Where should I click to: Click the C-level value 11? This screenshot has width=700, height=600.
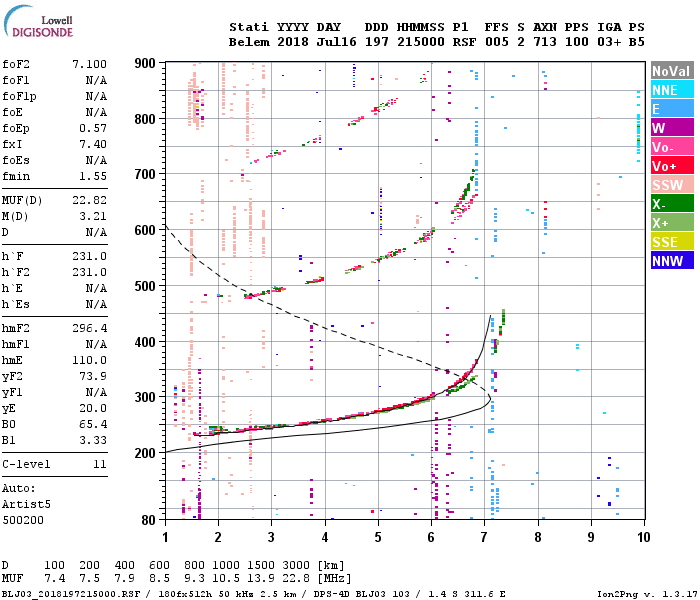point(100,464)
